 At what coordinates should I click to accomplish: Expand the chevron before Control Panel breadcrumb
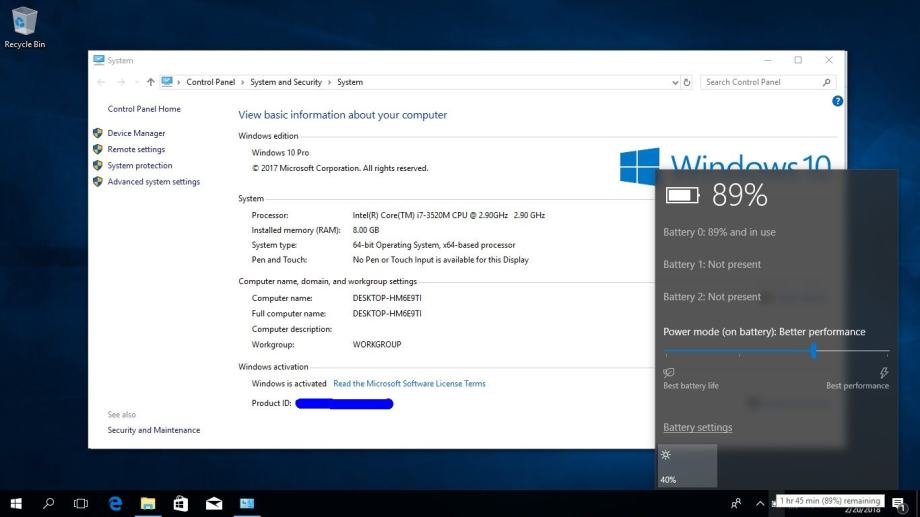click(x=179, y=82)
